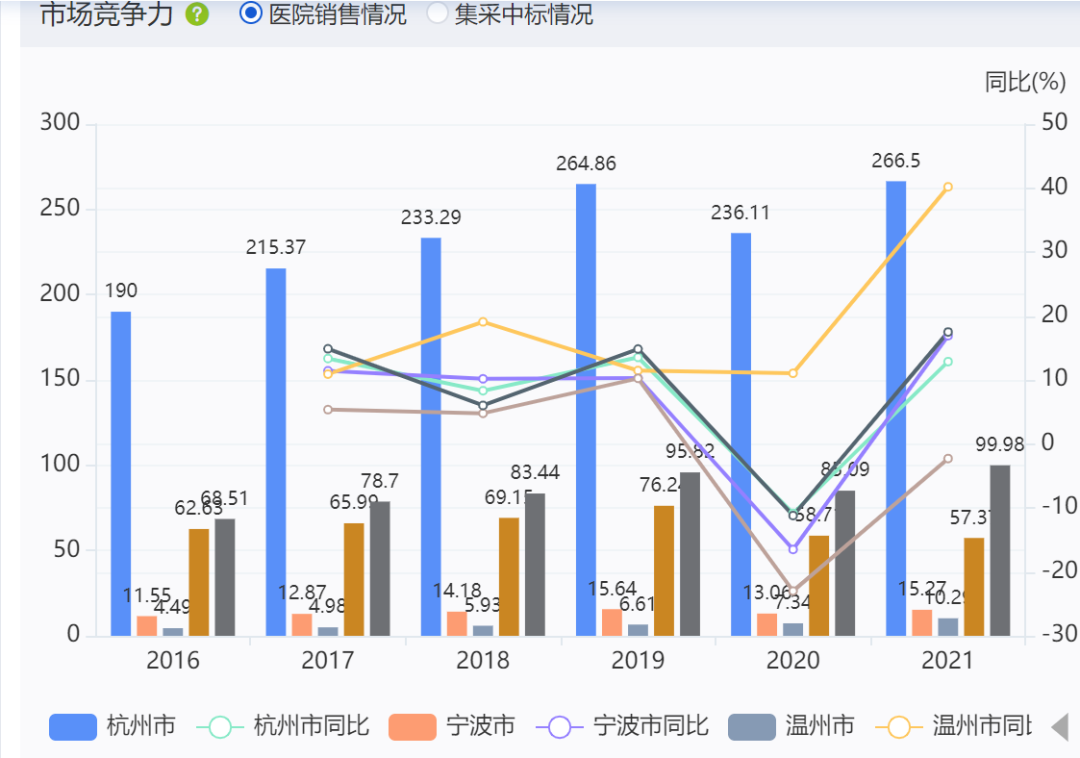Toggle the 宁波市 legend series
This screenshot has width=1080, height=758.
[452, 726]
